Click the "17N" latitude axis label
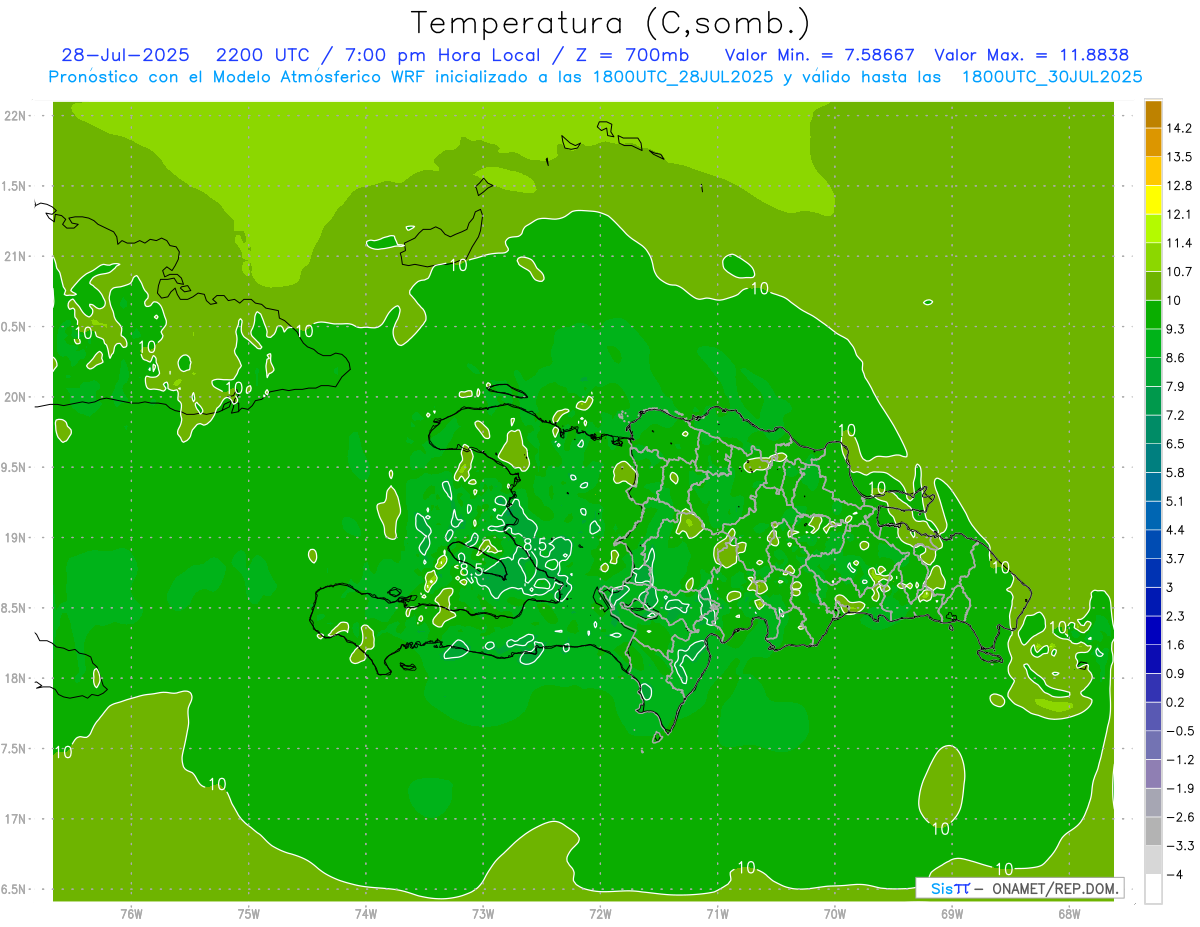This screenshot has height=927, width=1200. point(16,819)
